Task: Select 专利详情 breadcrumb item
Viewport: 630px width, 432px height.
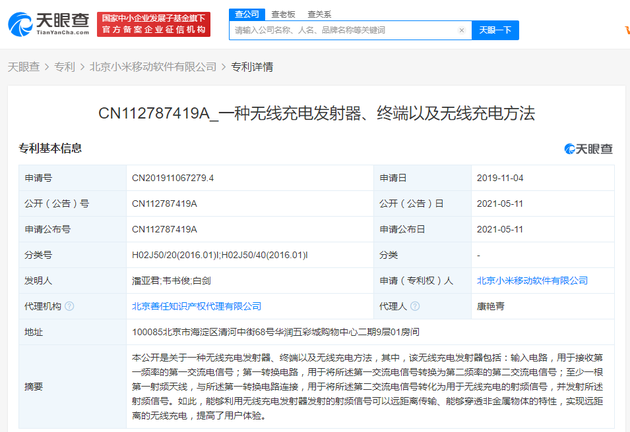Action: point(252,67)
